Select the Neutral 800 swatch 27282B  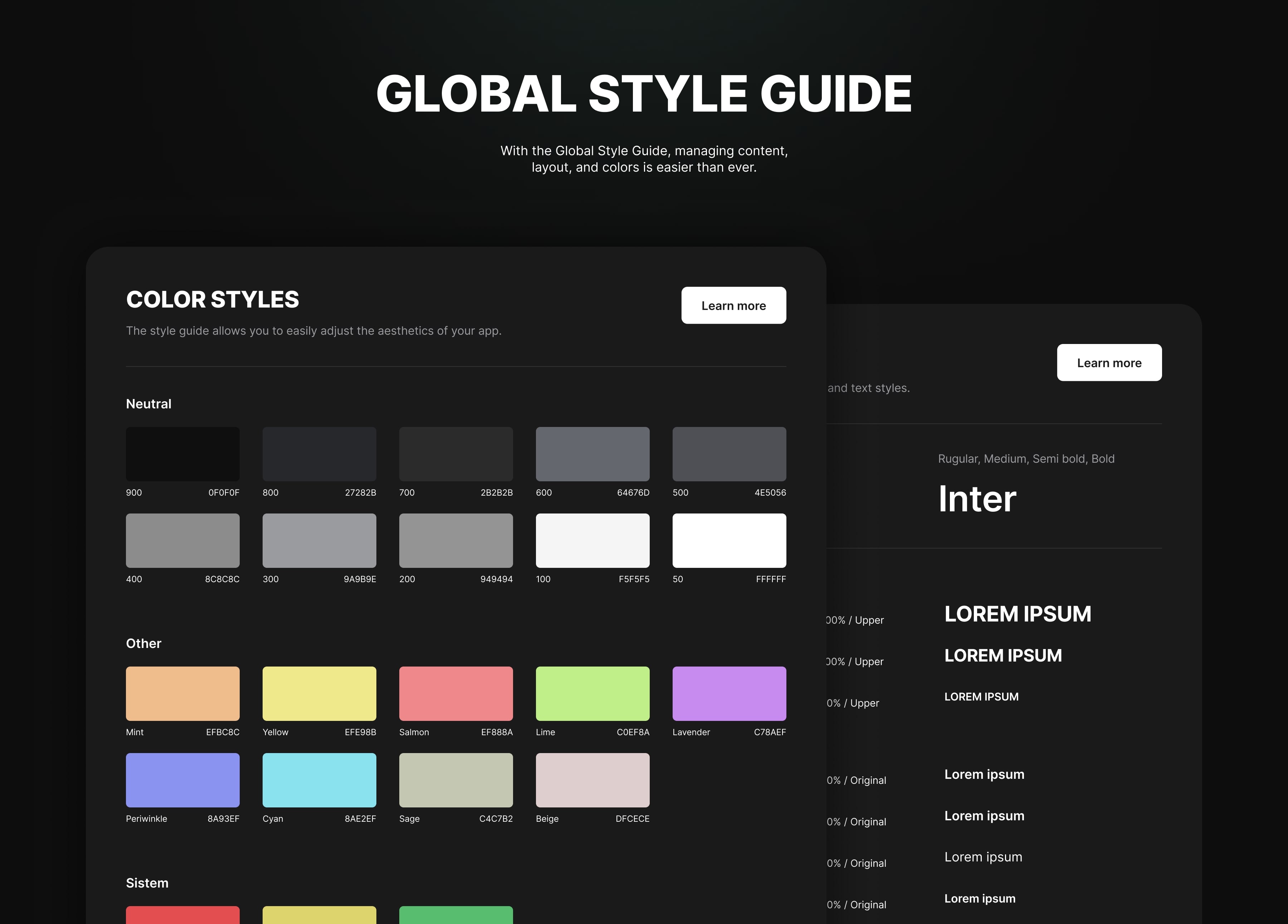319,454
